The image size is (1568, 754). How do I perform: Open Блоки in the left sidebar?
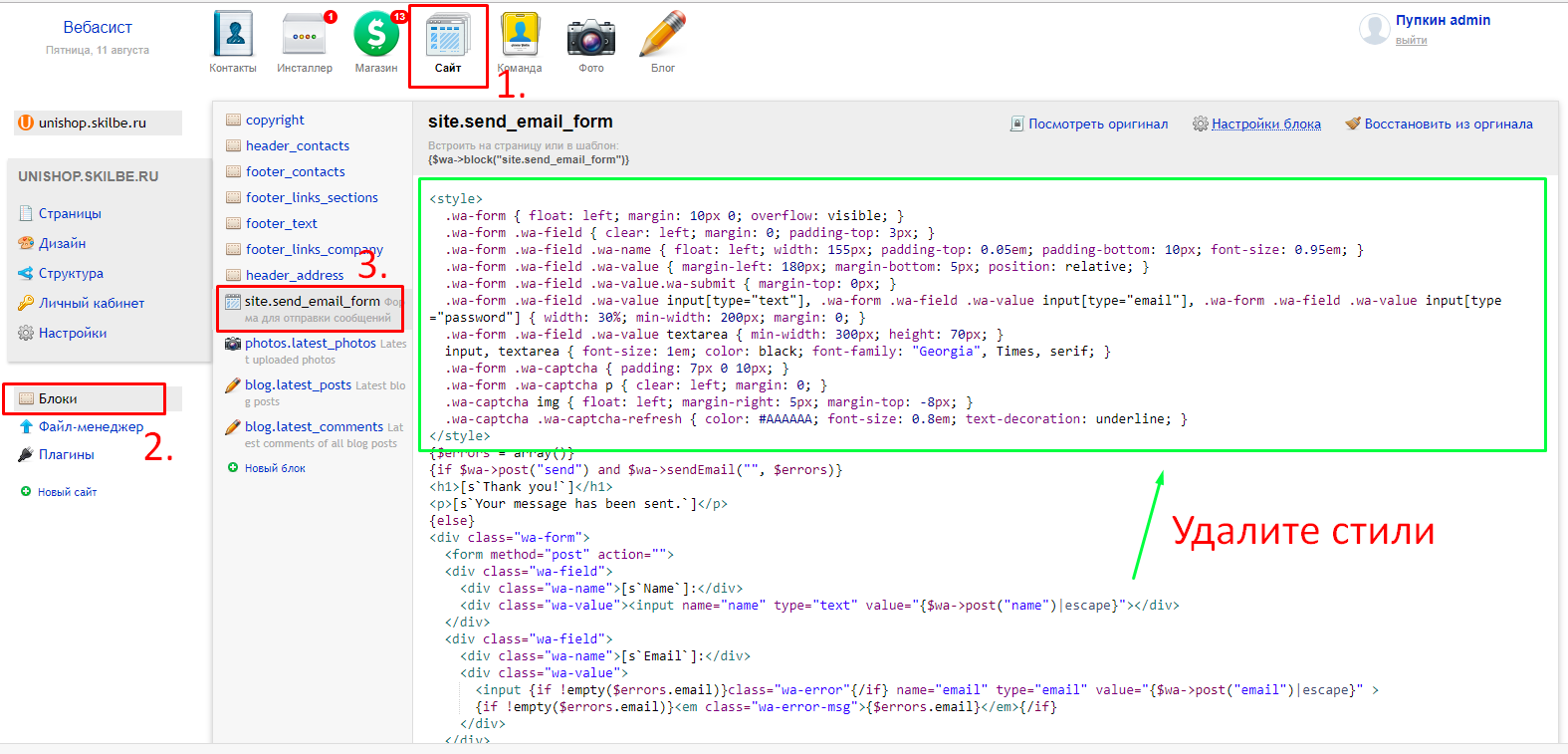[58, 398]
